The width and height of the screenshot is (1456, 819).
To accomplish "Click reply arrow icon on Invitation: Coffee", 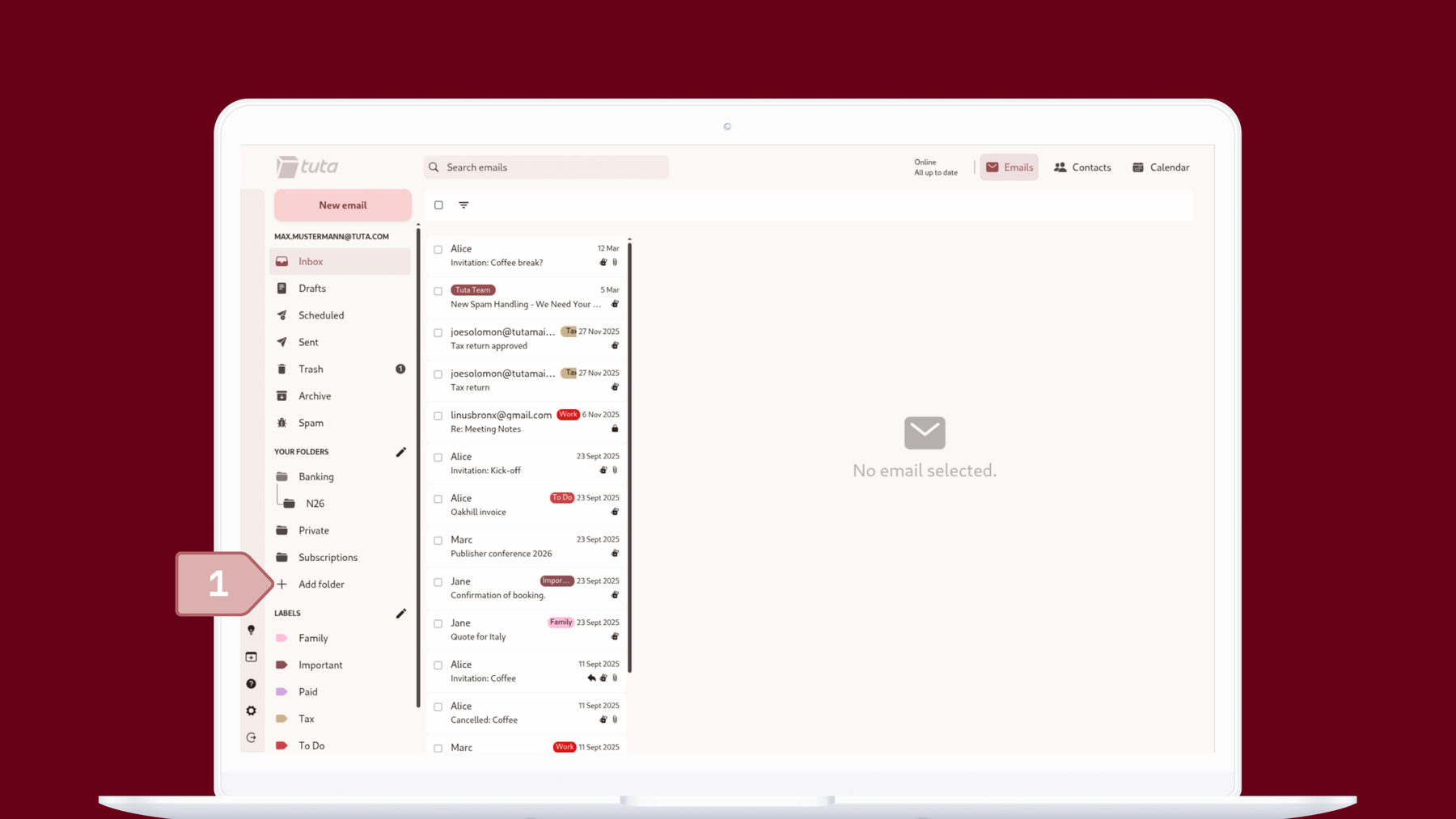I will click(x=591, y=678).
